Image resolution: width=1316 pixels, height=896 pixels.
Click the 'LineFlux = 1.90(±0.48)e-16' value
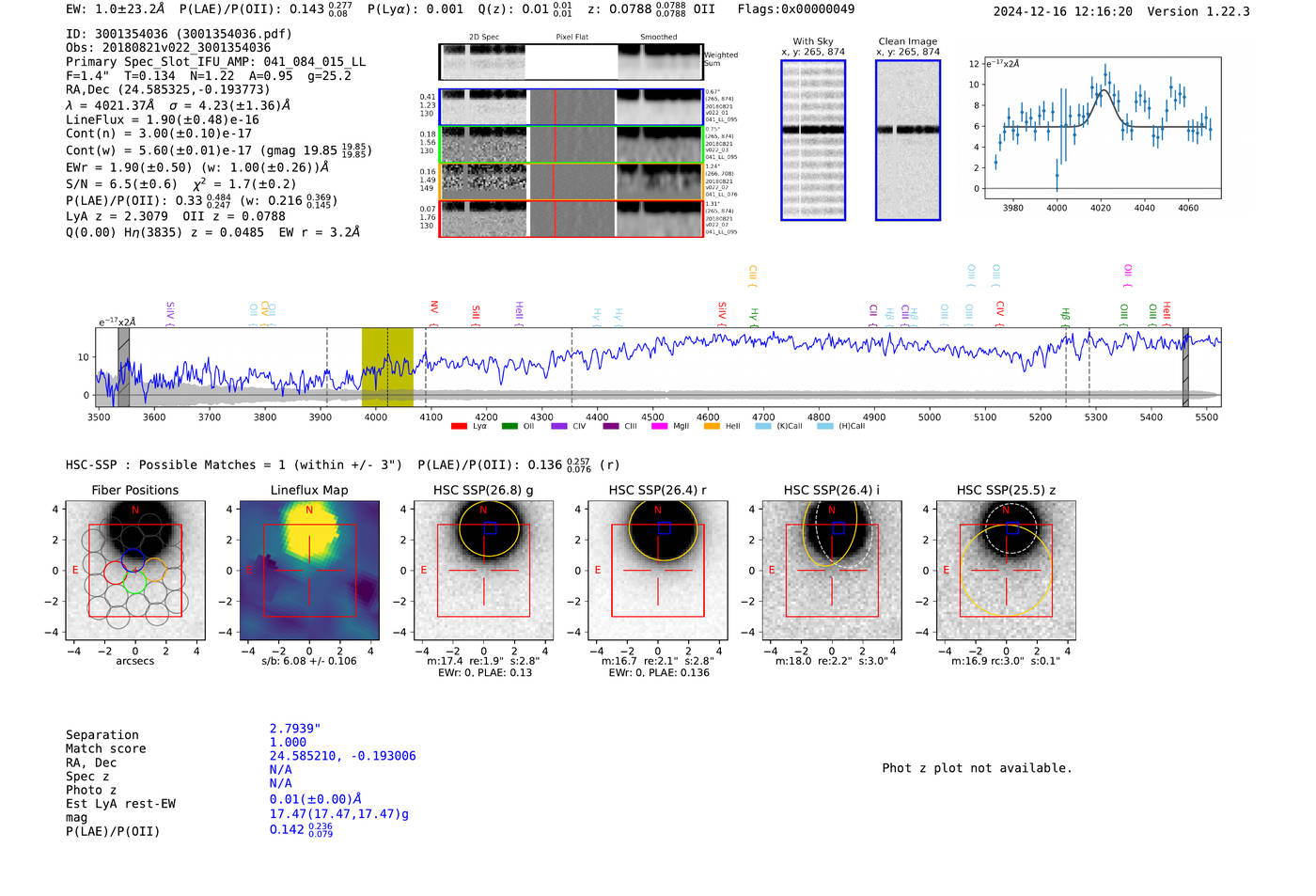[163, 120]
